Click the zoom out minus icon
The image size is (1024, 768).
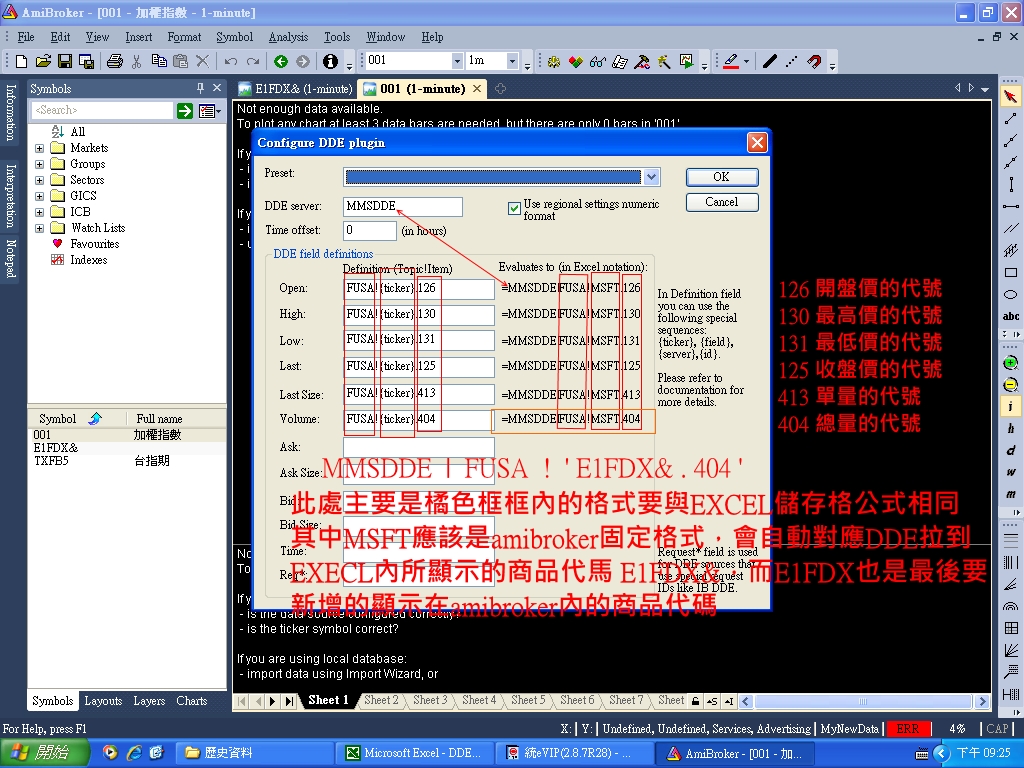coord(1010,385)
